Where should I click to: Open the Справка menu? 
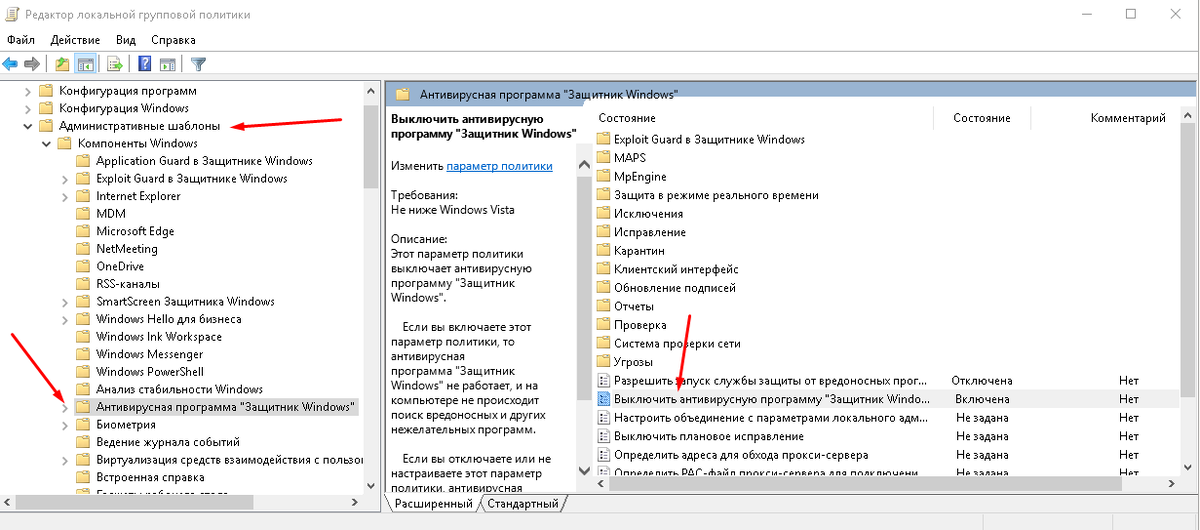pyautogui.click(x=174, y=40)
